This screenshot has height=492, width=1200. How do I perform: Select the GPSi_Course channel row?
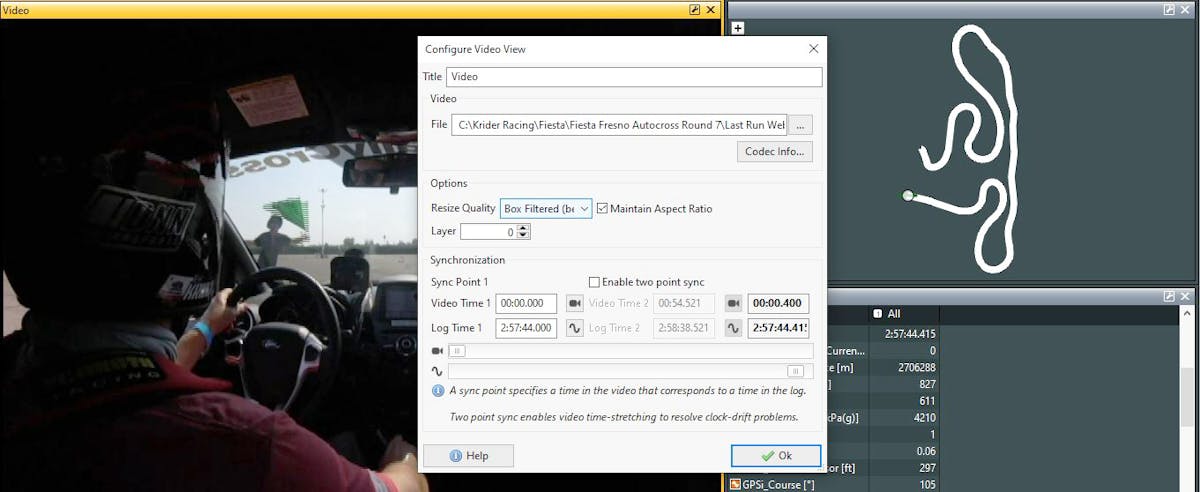(798, 485)
